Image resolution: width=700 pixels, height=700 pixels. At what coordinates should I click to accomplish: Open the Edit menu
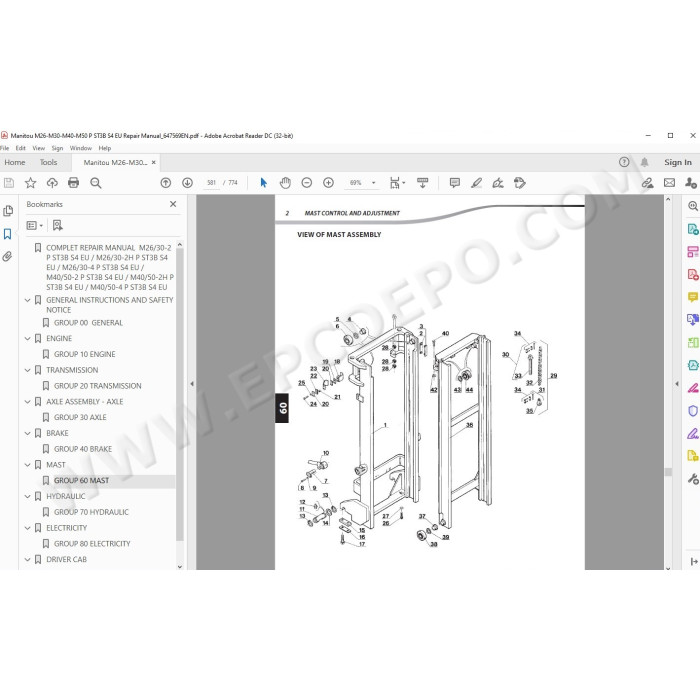click(x=21, y=148)
